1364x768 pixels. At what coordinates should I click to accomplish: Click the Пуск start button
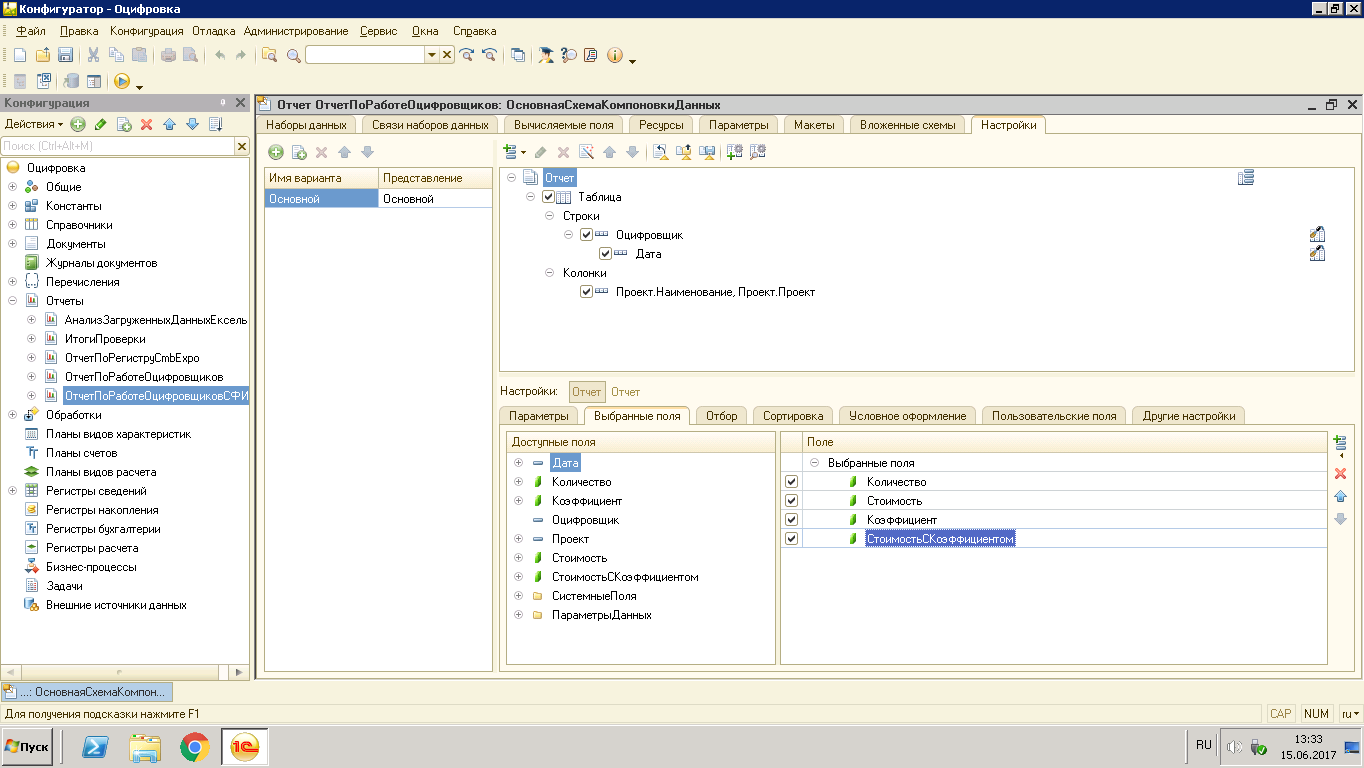click(x=27, y=746)
